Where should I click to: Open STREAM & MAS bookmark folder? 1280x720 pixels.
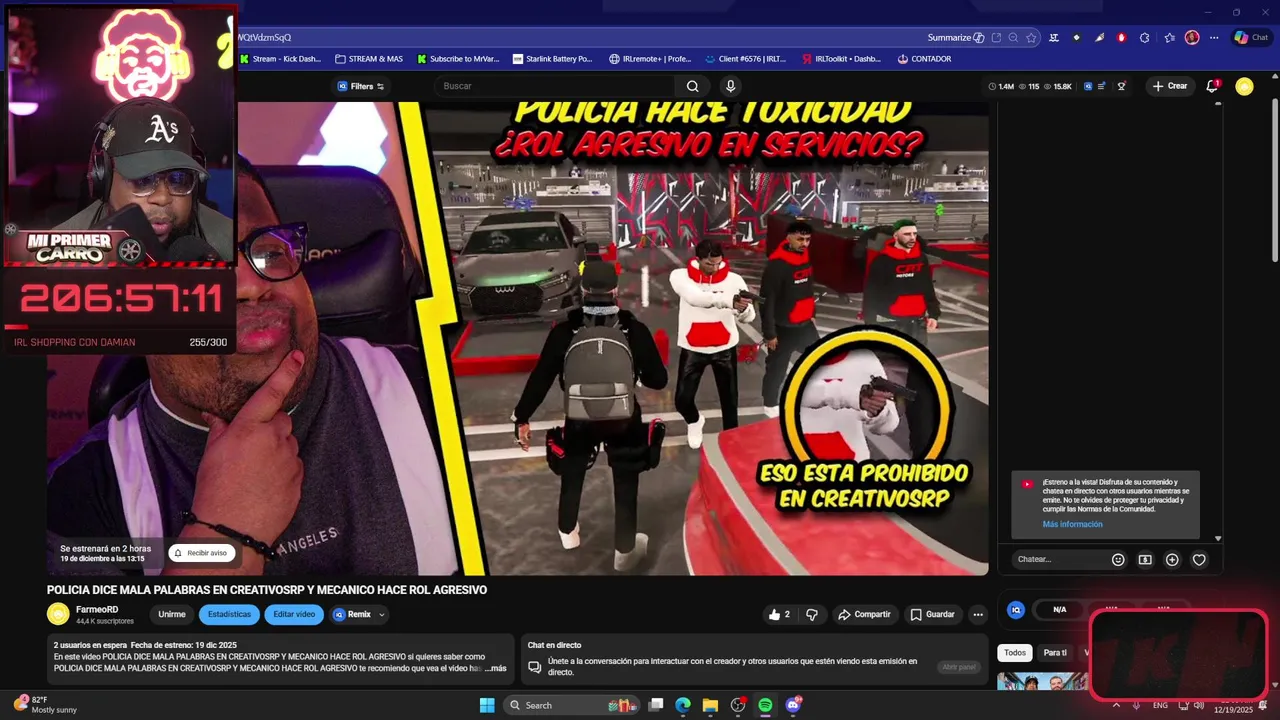pyautogui.click(x=369, y=59)
